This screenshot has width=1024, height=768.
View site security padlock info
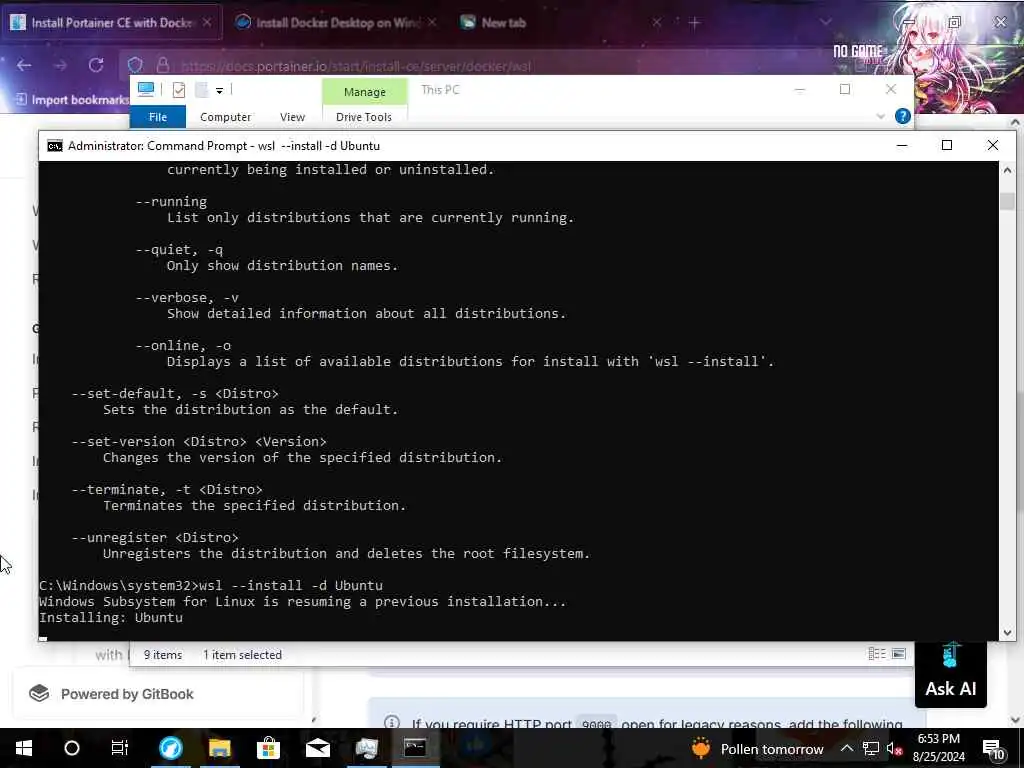163,65
